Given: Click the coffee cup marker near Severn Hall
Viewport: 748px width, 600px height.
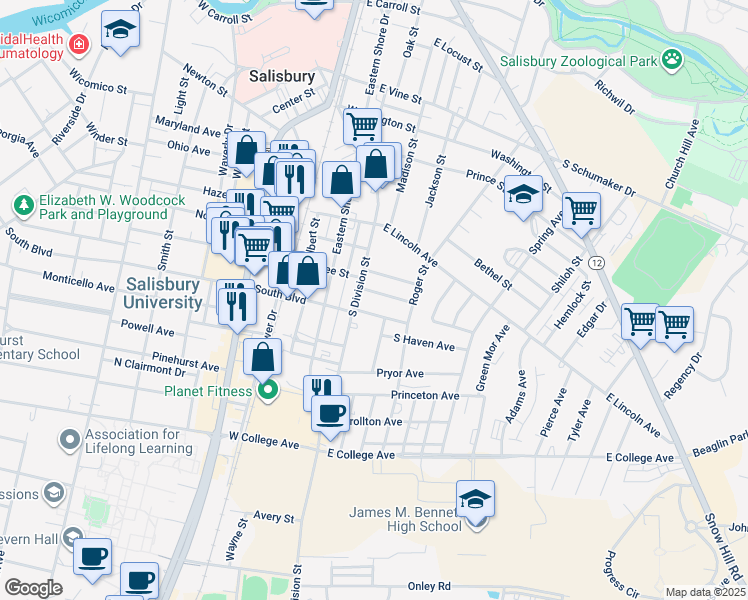Looking at the screenshot, I should tap(93, 559).
